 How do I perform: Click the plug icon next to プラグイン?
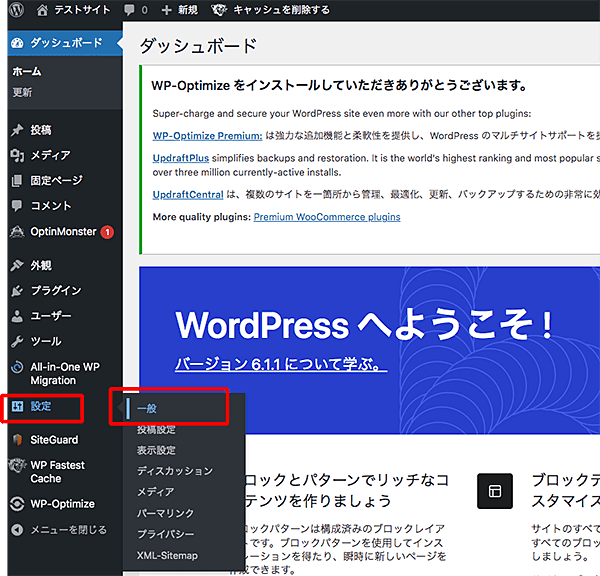click(17, 290)
